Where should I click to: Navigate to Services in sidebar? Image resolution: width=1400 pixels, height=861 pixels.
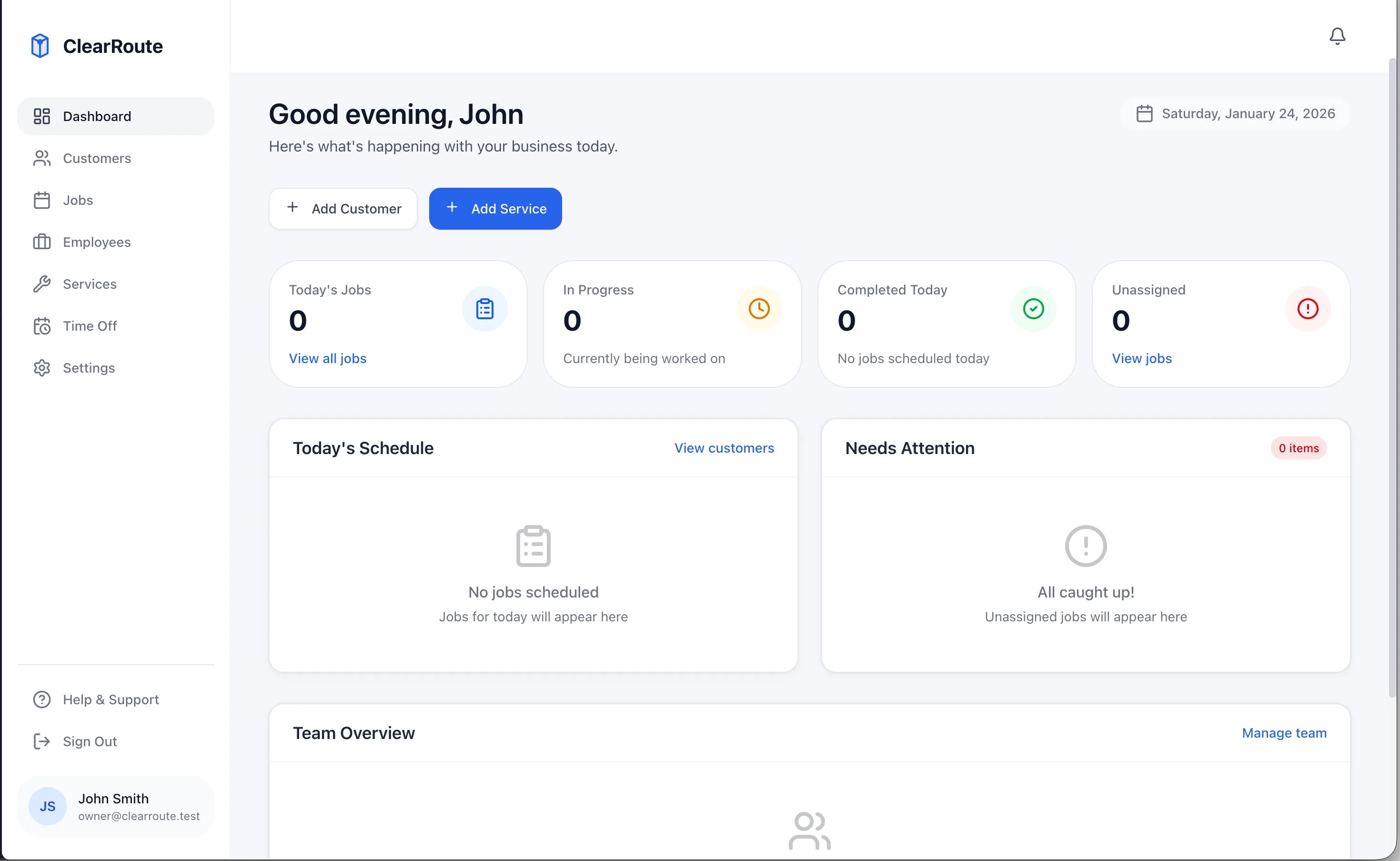pos(90,284)
